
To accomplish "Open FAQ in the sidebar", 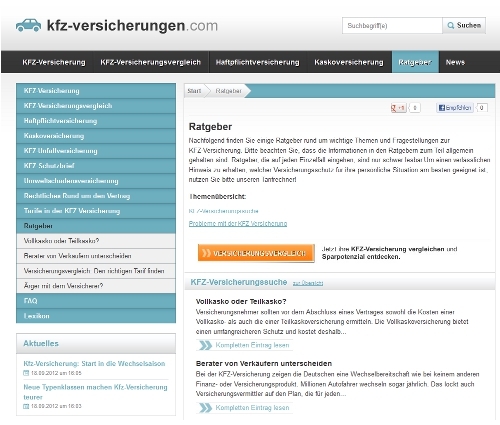I will (96, 301).
